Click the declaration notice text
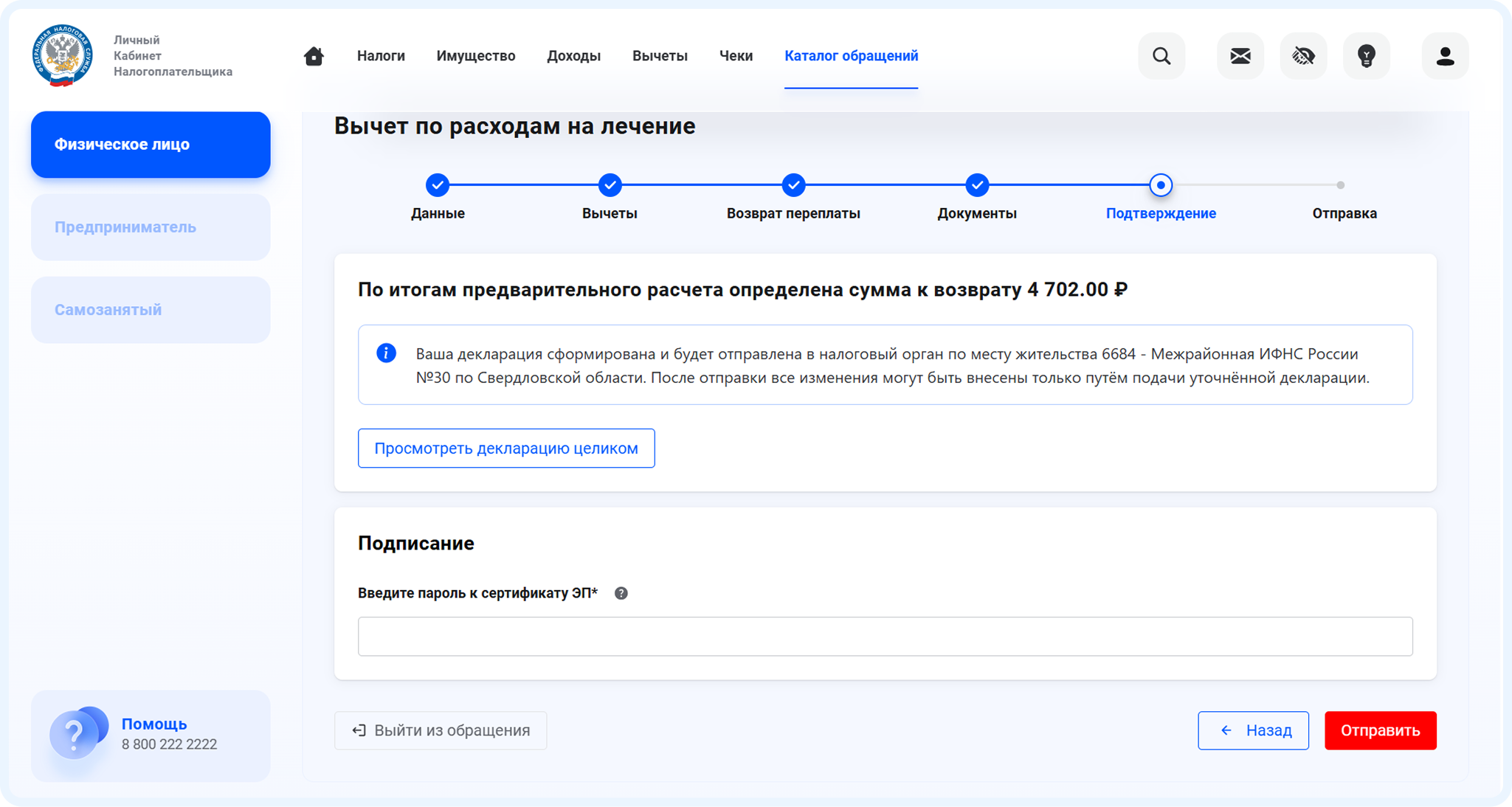 pos(892,366)
